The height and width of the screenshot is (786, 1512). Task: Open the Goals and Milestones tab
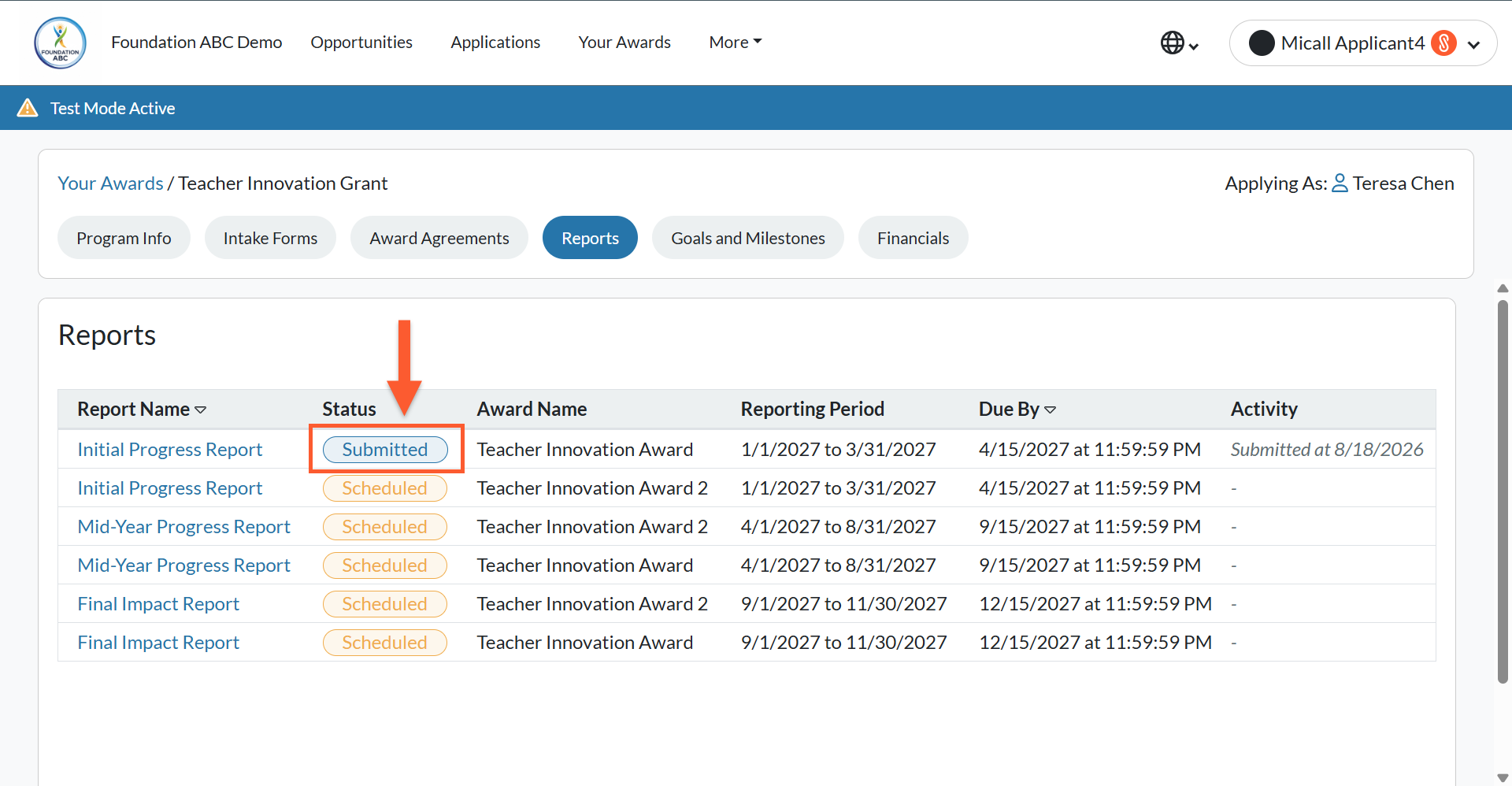pos(748,238)
